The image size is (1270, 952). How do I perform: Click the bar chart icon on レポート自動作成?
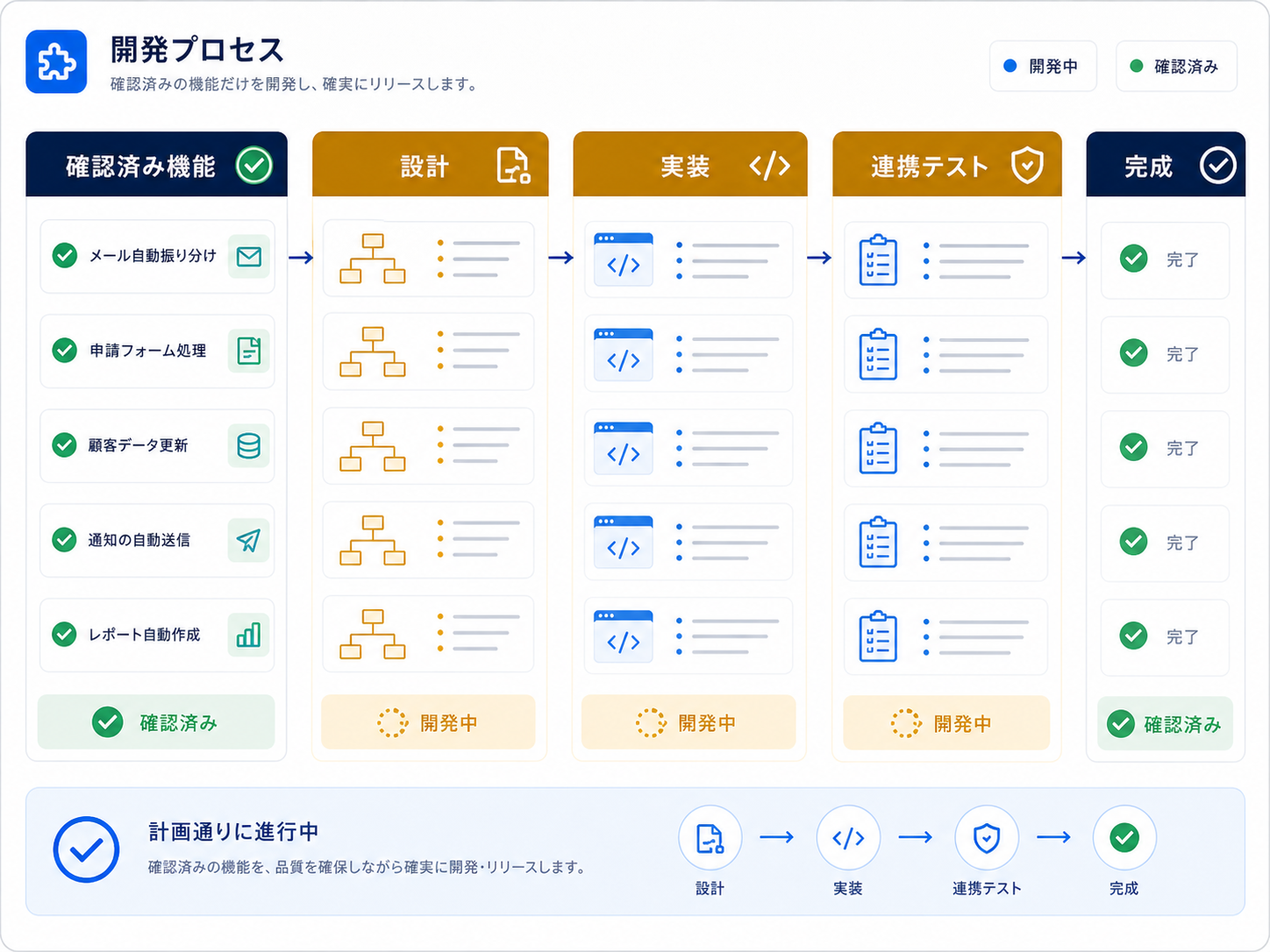point(249,635)
